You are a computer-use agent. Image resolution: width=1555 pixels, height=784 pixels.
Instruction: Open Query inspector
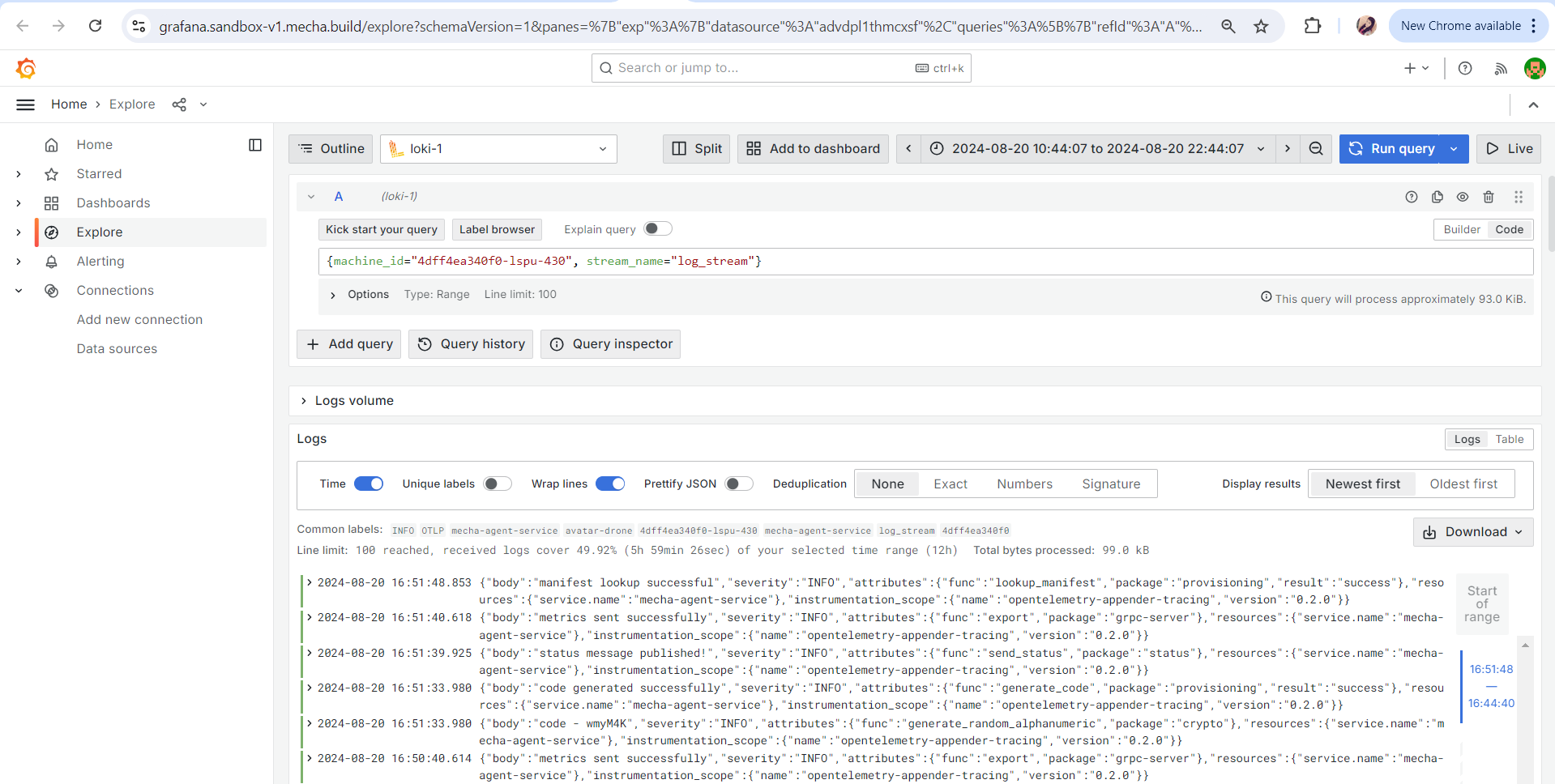pos(610,344)
